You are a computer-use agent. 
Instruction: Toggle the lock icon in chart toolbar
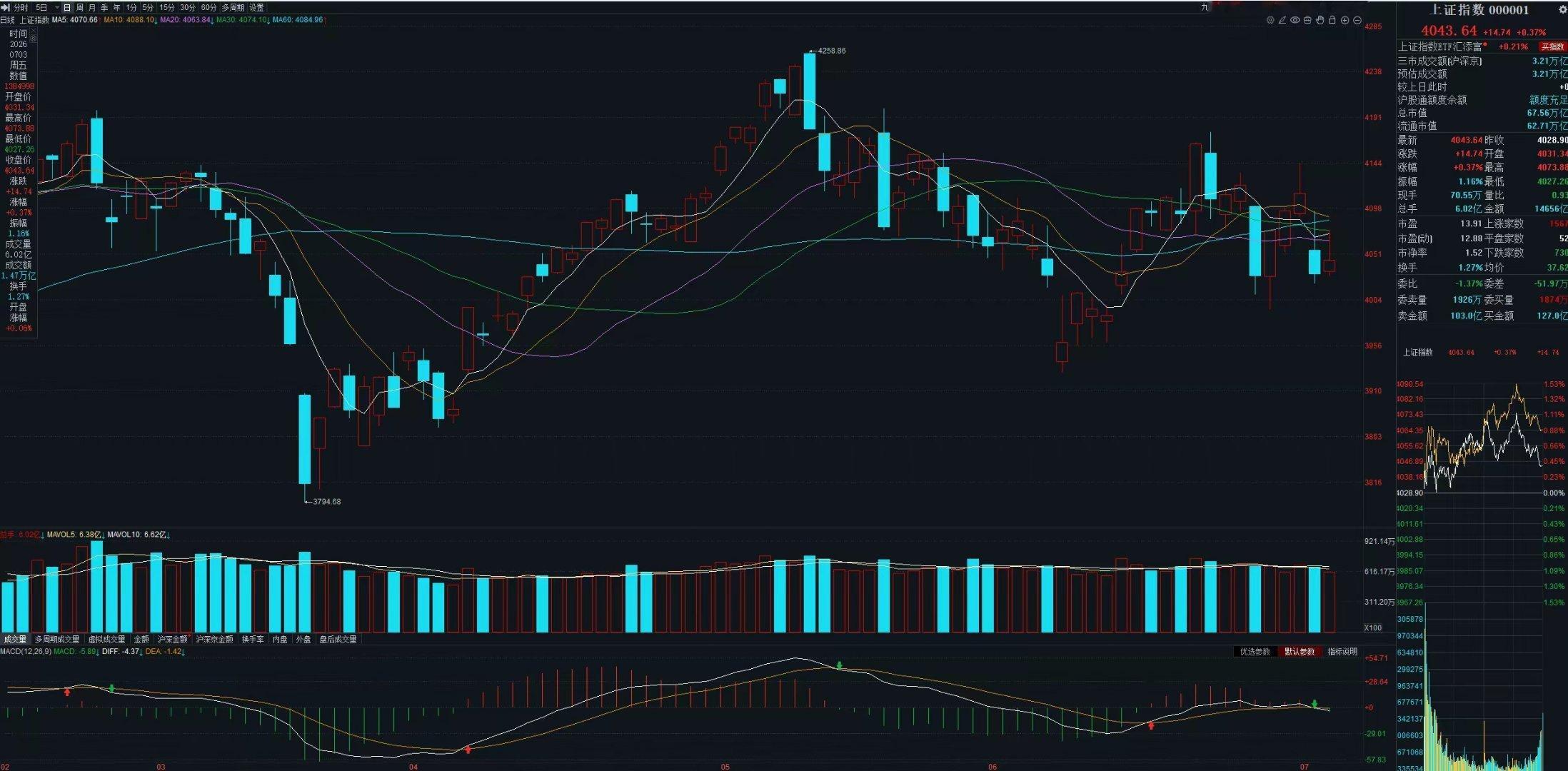coord(1332,20)
